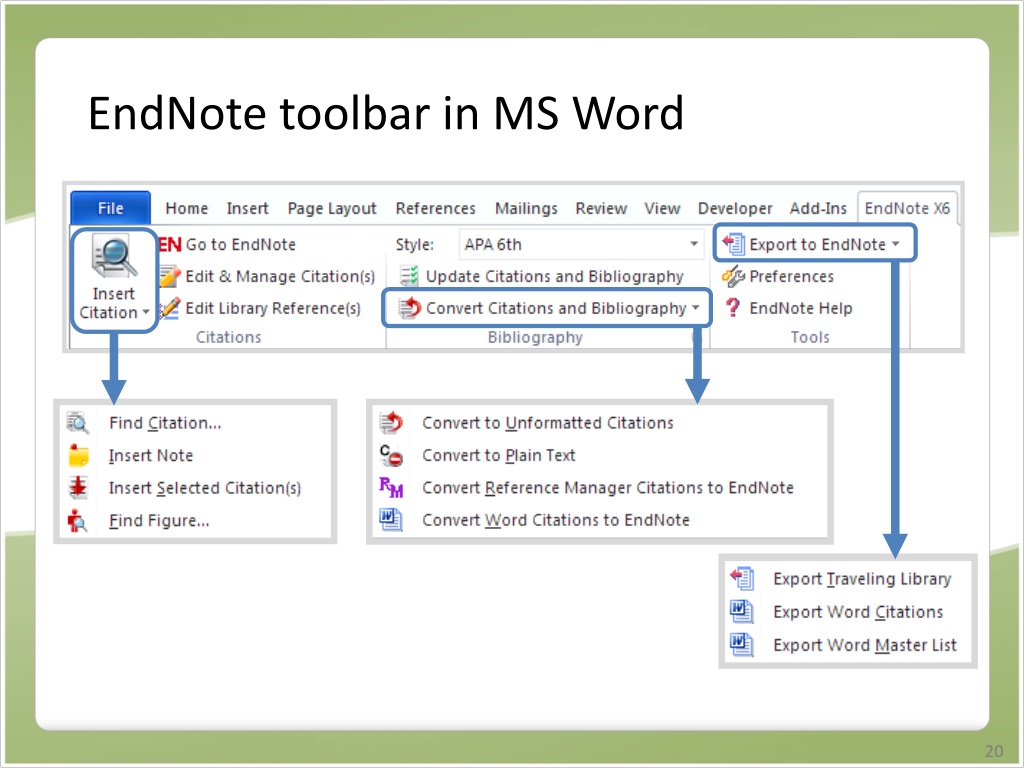Viewport: 1024px width, 768px height.
Task: Click the EndNote Help label
Action: point(801,308)
